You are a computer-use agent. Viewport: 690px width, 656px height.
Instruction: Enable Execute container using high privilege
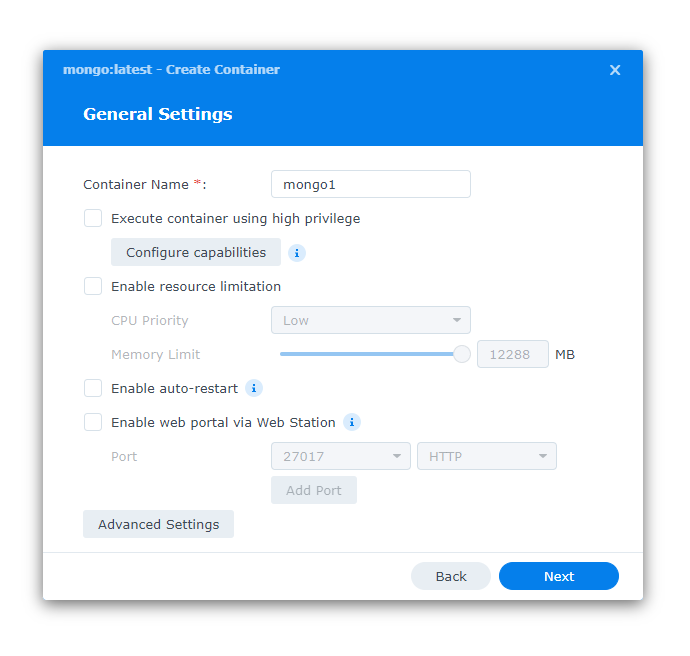coord(93,218)
